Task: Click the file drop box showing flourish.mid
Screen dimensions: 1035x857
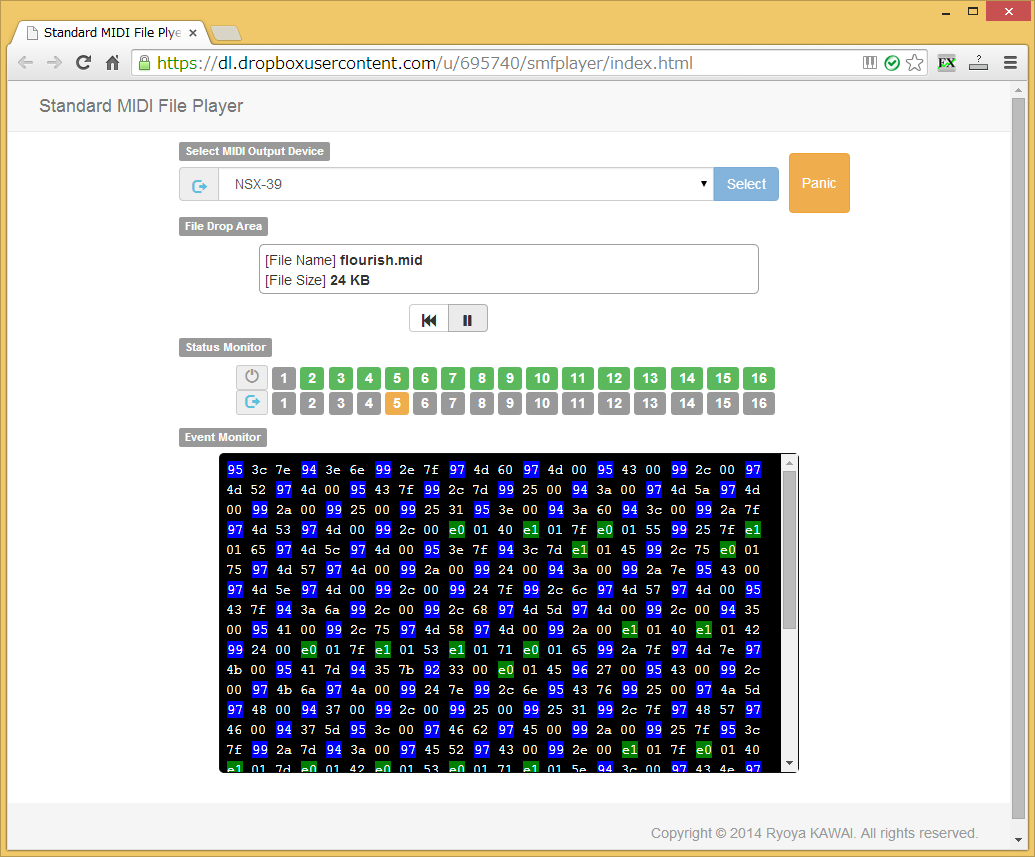Action: pos(509,269)
